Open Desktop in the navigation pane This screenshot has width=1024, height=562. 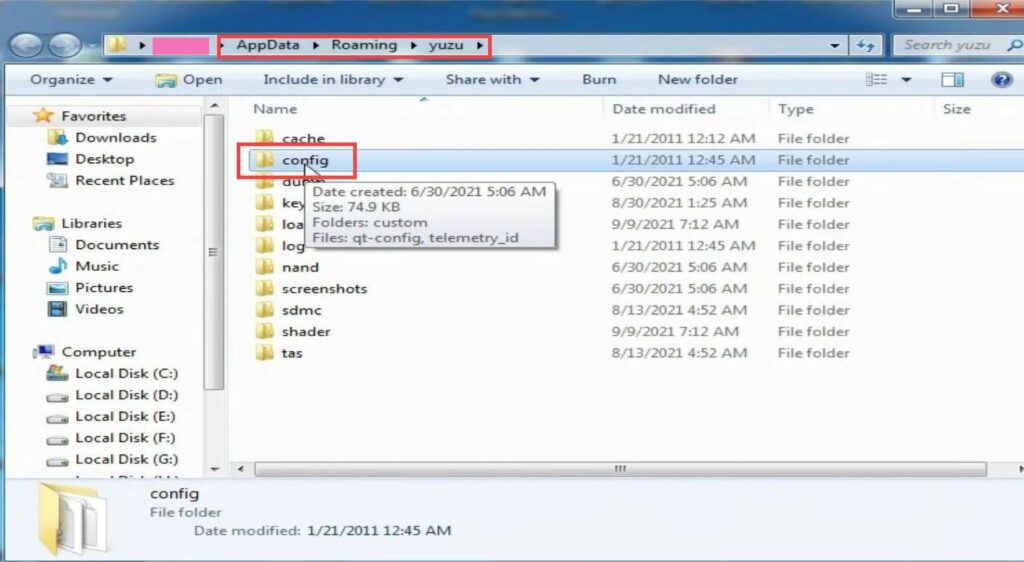click(x=104, y=159)
